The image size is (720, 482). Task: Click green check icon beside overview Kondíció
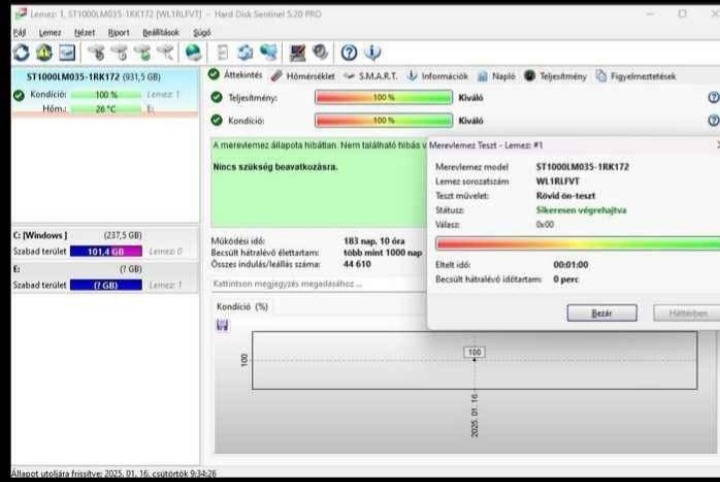point(216,120)
